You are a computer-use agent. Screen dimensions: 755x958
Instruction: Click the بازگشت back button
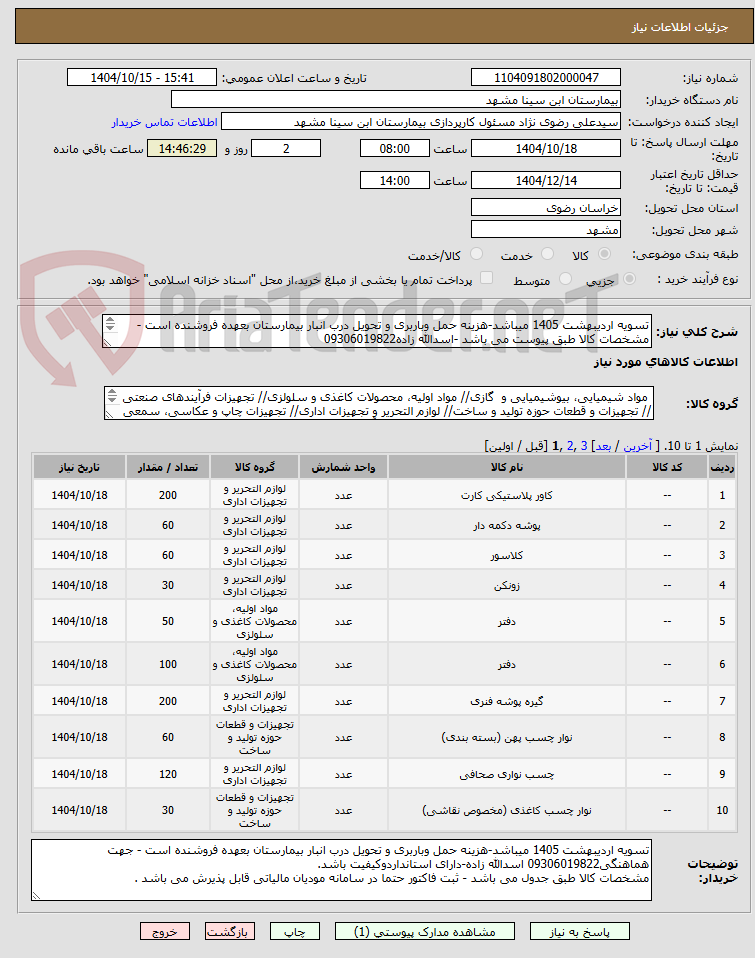point(230,932)
